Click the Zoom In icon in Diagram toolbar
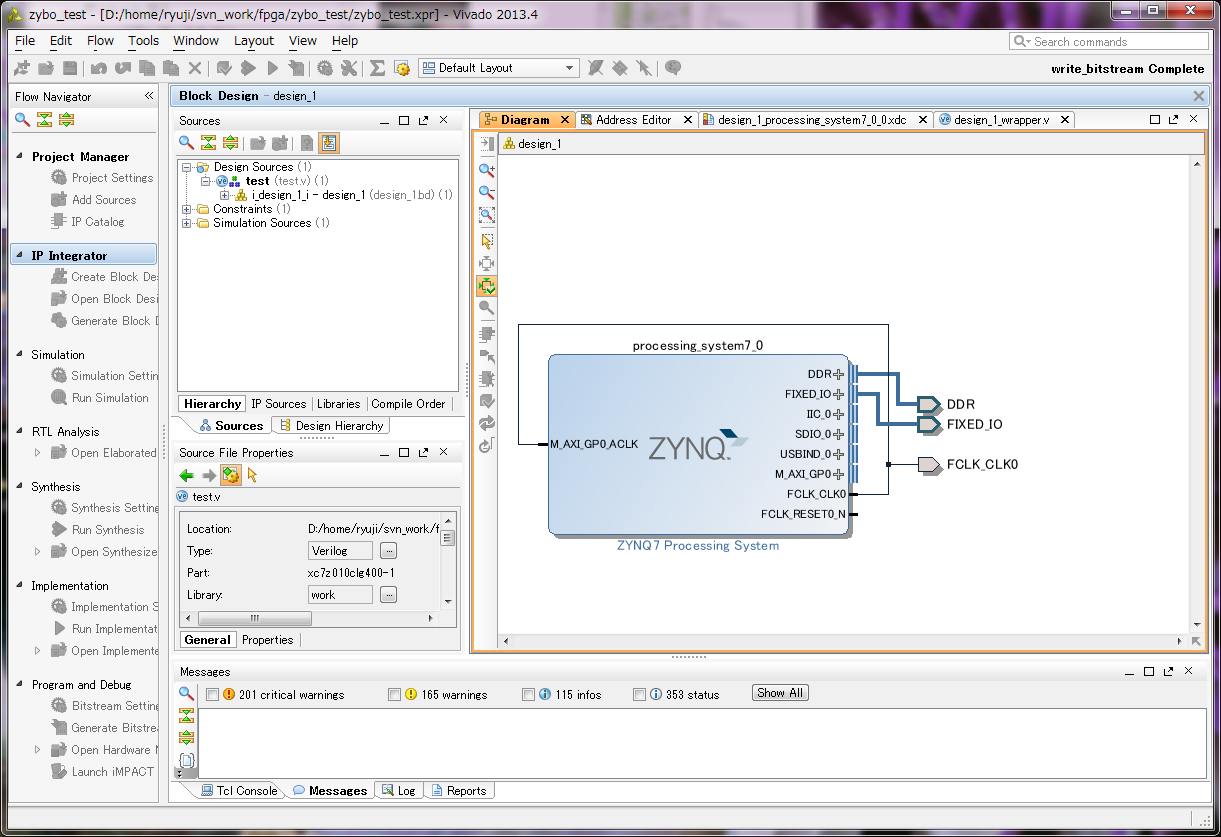The width and height of the screenshot is (1221, 837). coord(487,170)
